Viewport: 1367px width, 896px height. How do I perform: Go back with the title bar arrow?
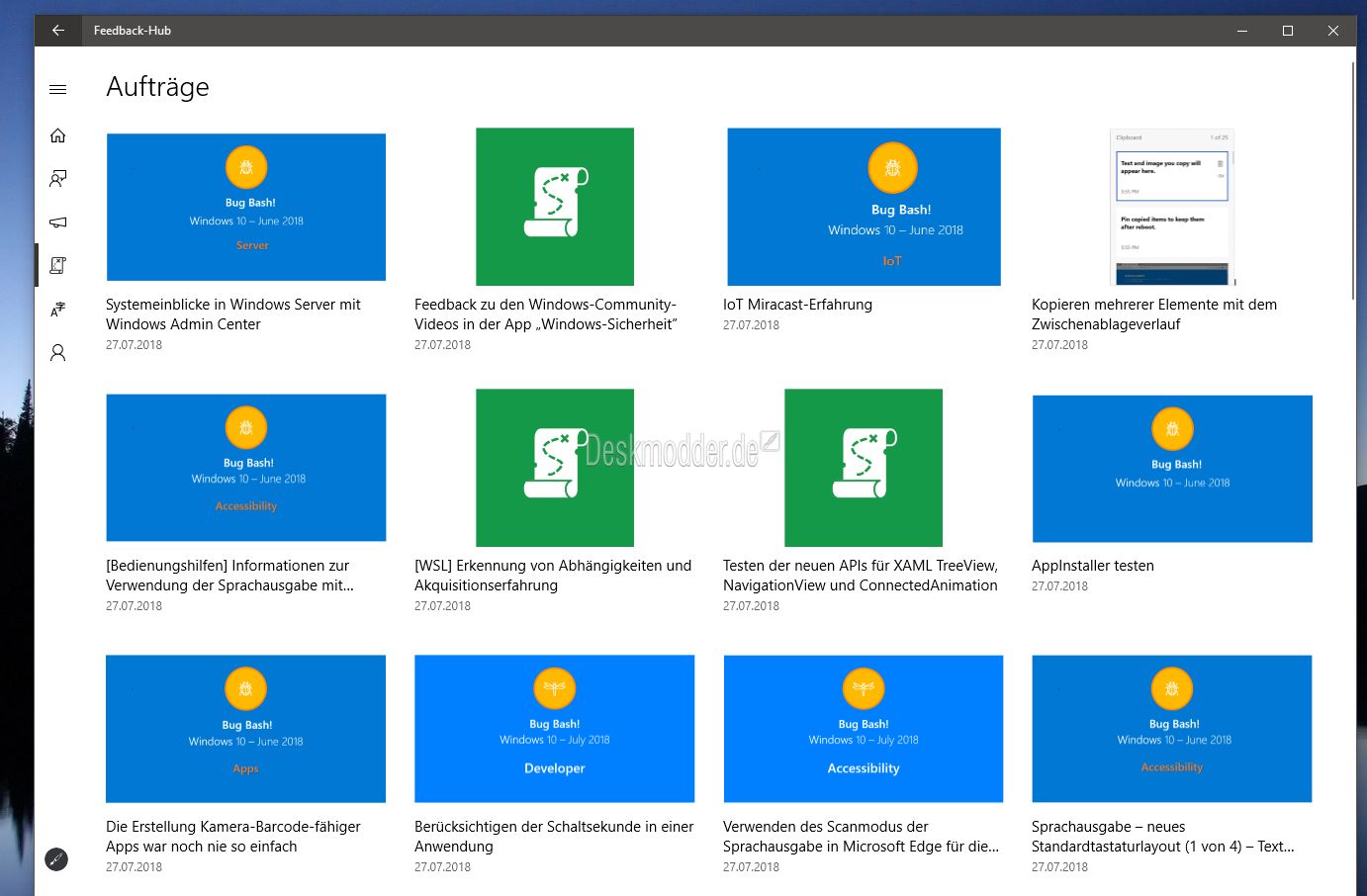58,31
